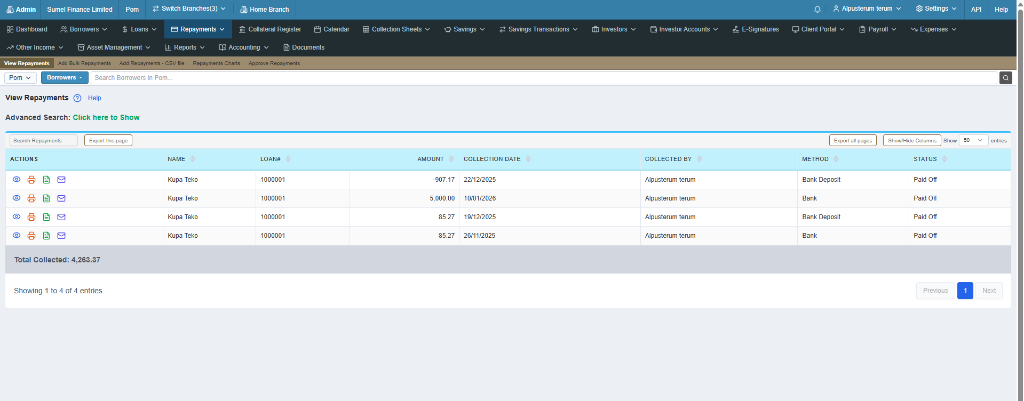Image resolution: width=1024 pixels, height=401 pixels.
Task: Expand the Collection Sheets menu
Action: 396,29
